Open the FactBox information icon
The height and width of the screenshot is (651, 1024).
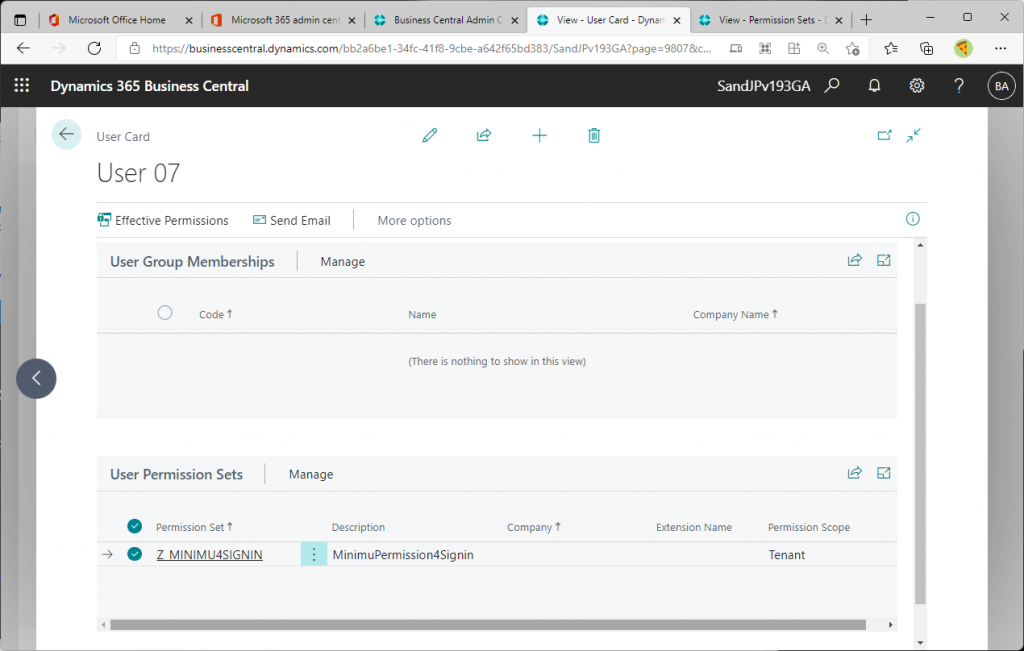[x=912, y=219]
